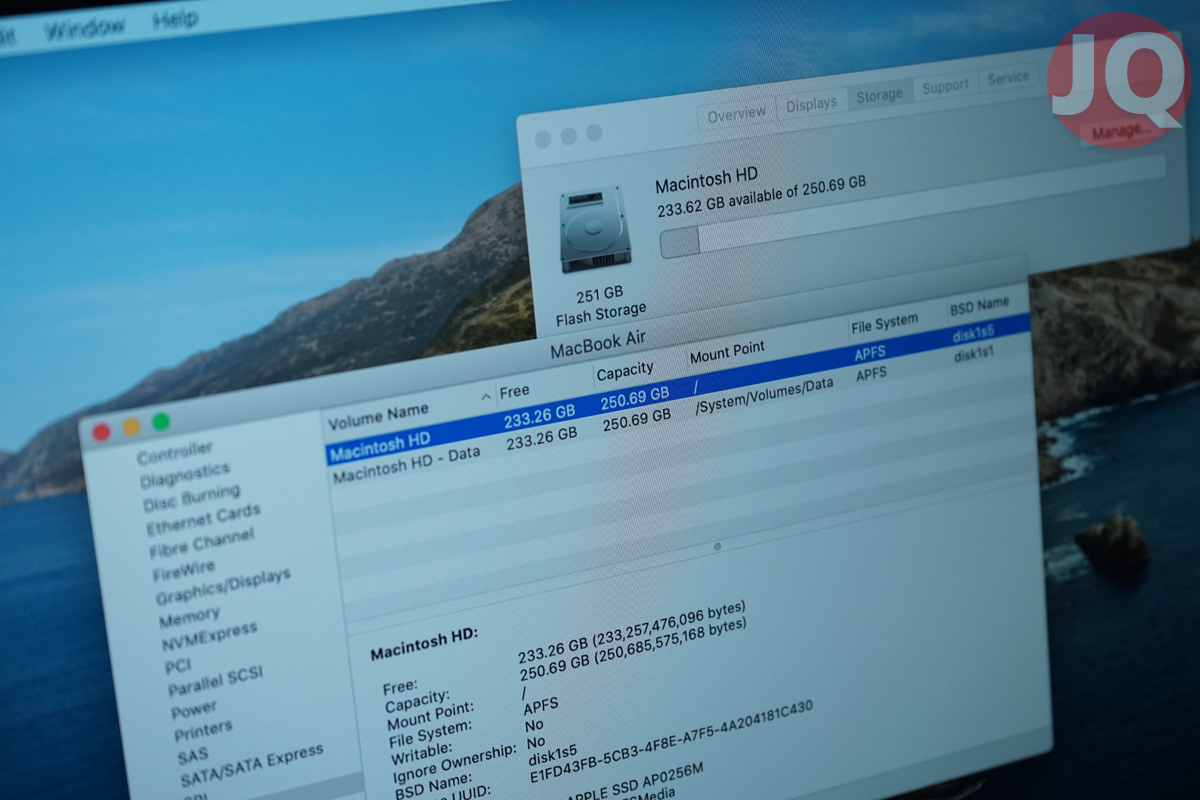
Task: Open the Help menu in menu bar
Action: point(175,20)
